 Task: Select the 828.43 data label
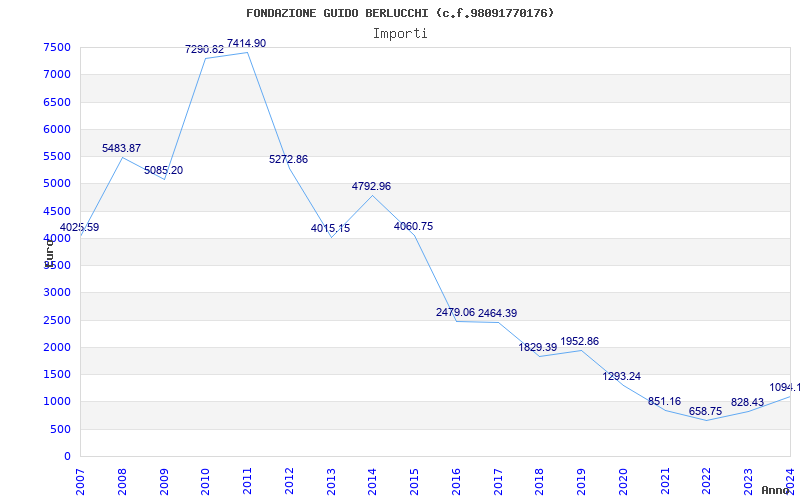pyautogui.click(x=747, y=403)
